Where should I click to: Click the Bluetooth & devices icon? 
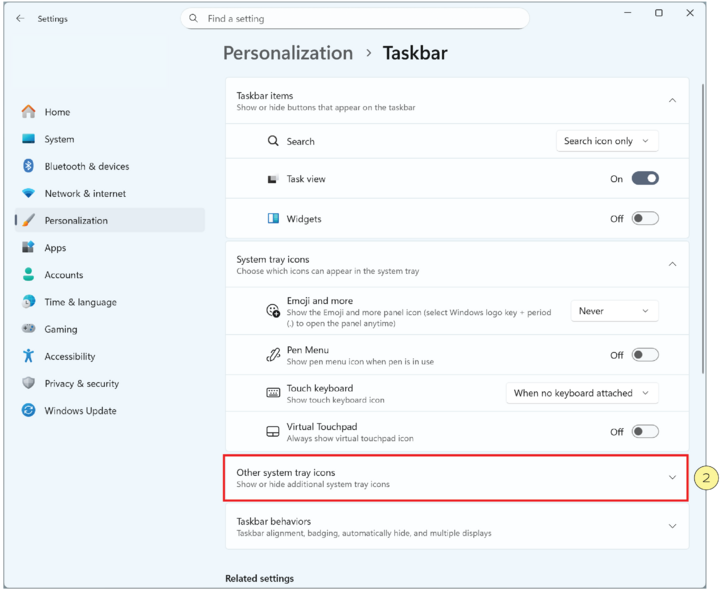29,166
